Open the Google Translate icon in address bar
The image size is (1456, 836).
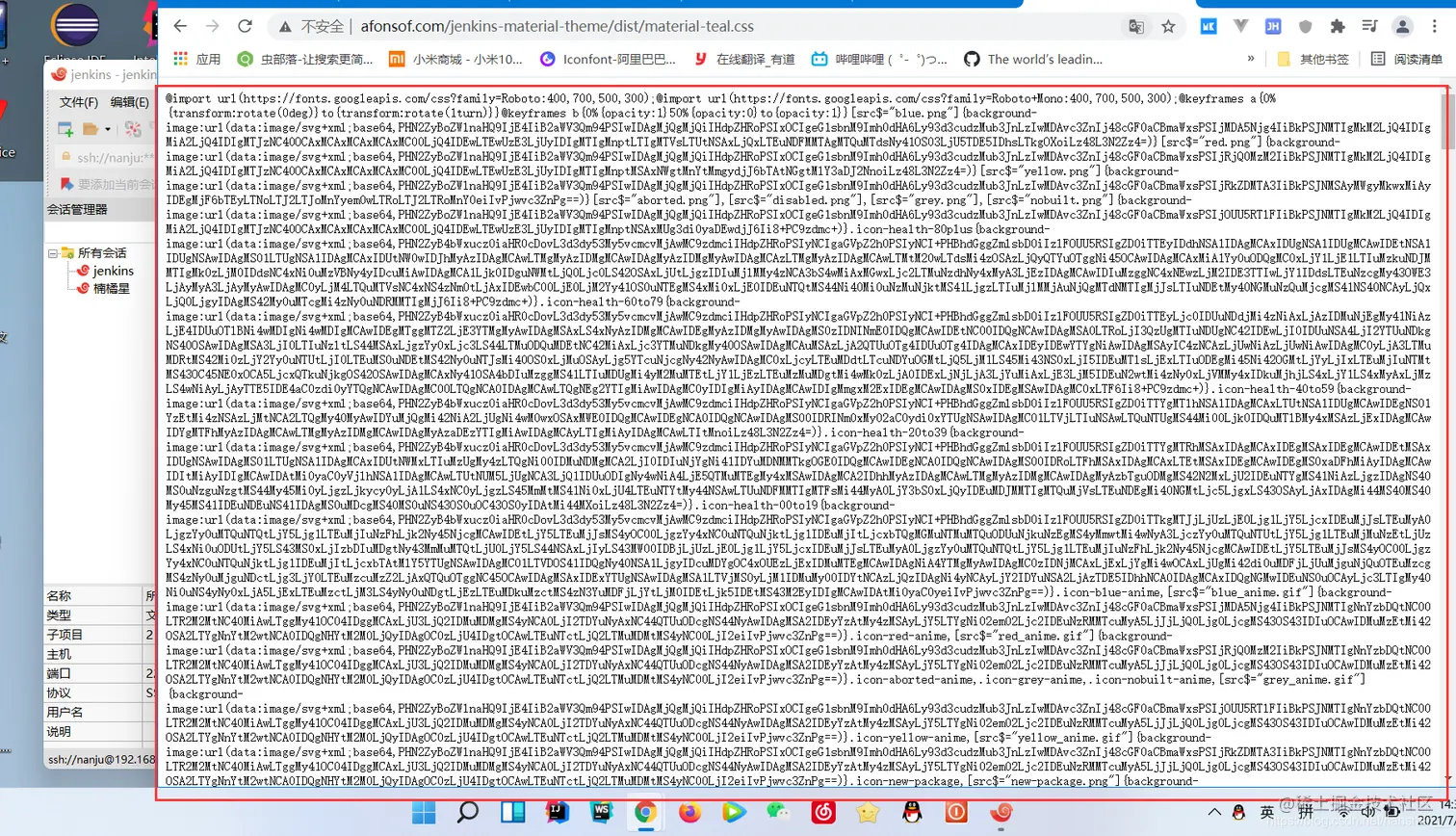click(x=1137, y=26)
